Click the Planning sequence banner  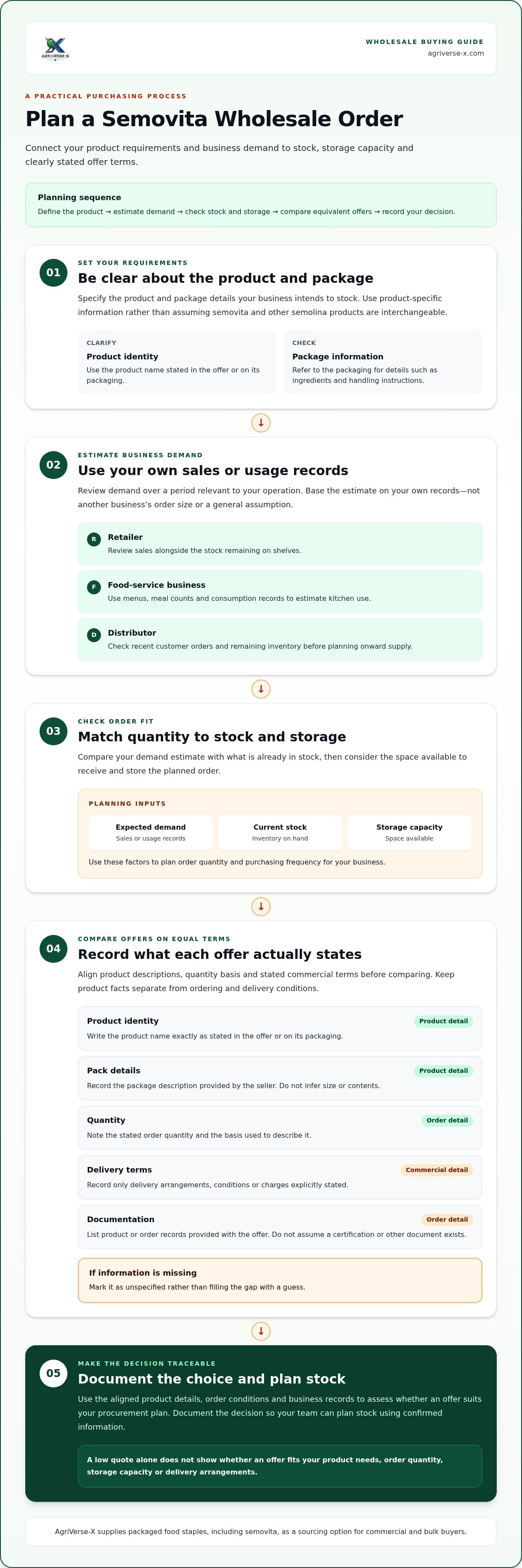point(261,205)
